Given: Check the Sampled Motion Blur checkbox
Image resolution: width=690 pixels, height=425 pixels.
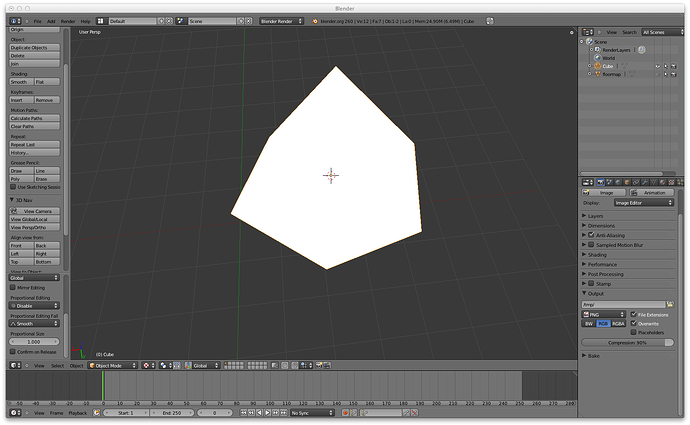Looking at the screenshot, I should point(591,245).
